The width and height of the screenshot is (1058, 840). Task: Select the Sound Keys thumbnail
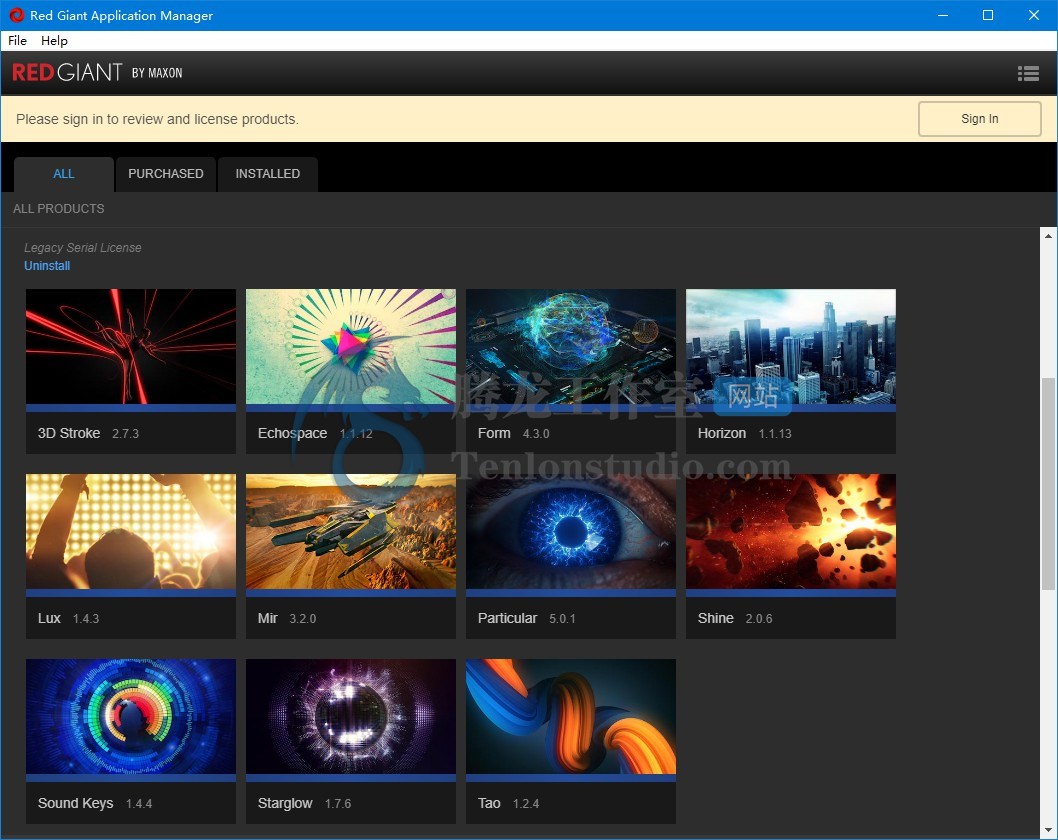(x=131, y=717)
